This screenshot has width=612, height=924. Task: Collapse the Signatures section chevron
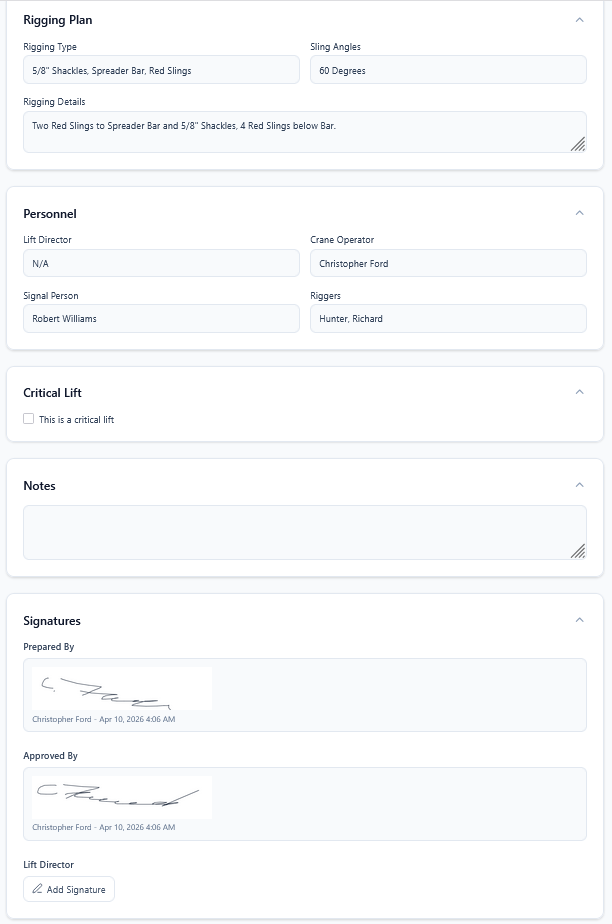(579, 620)
